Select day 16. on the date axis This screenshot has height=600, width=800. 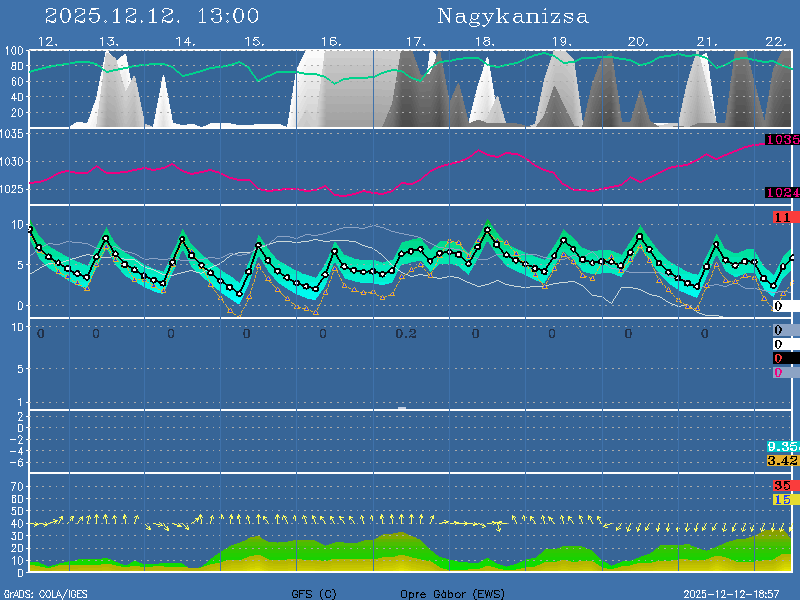331,41
